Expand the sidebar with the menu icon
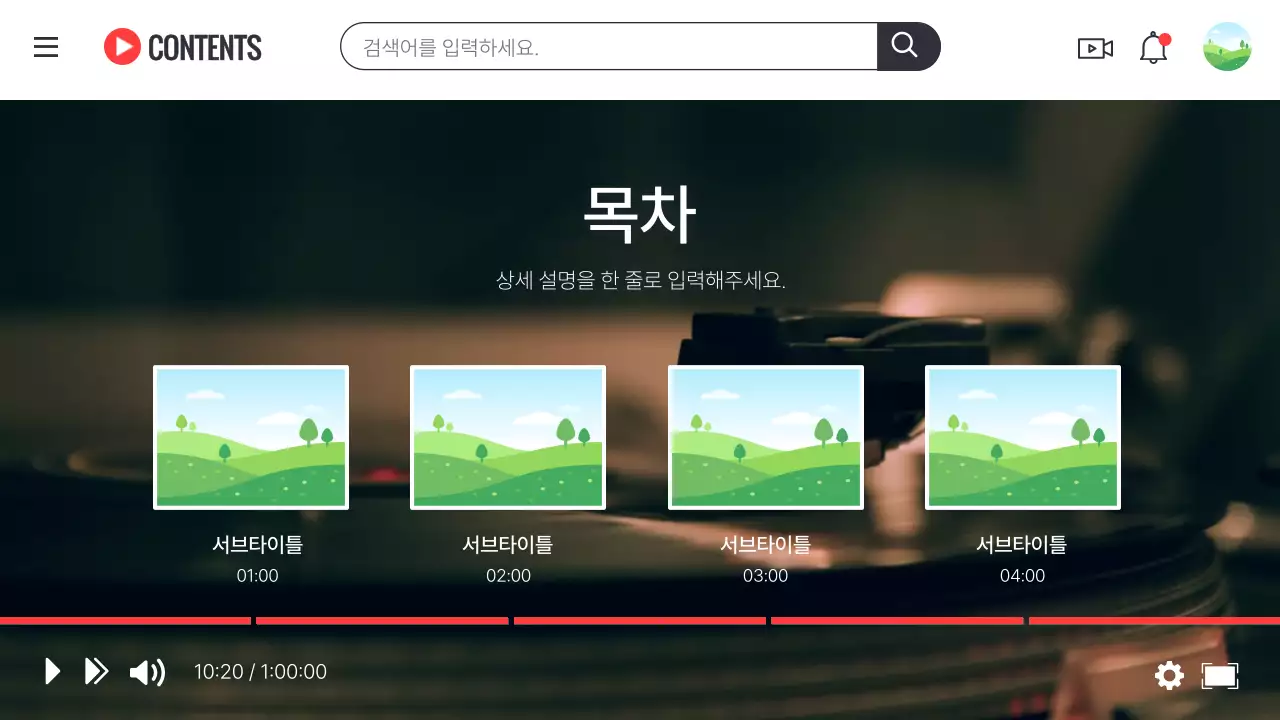Viewport: 1280px width, 720px height. 46,47
